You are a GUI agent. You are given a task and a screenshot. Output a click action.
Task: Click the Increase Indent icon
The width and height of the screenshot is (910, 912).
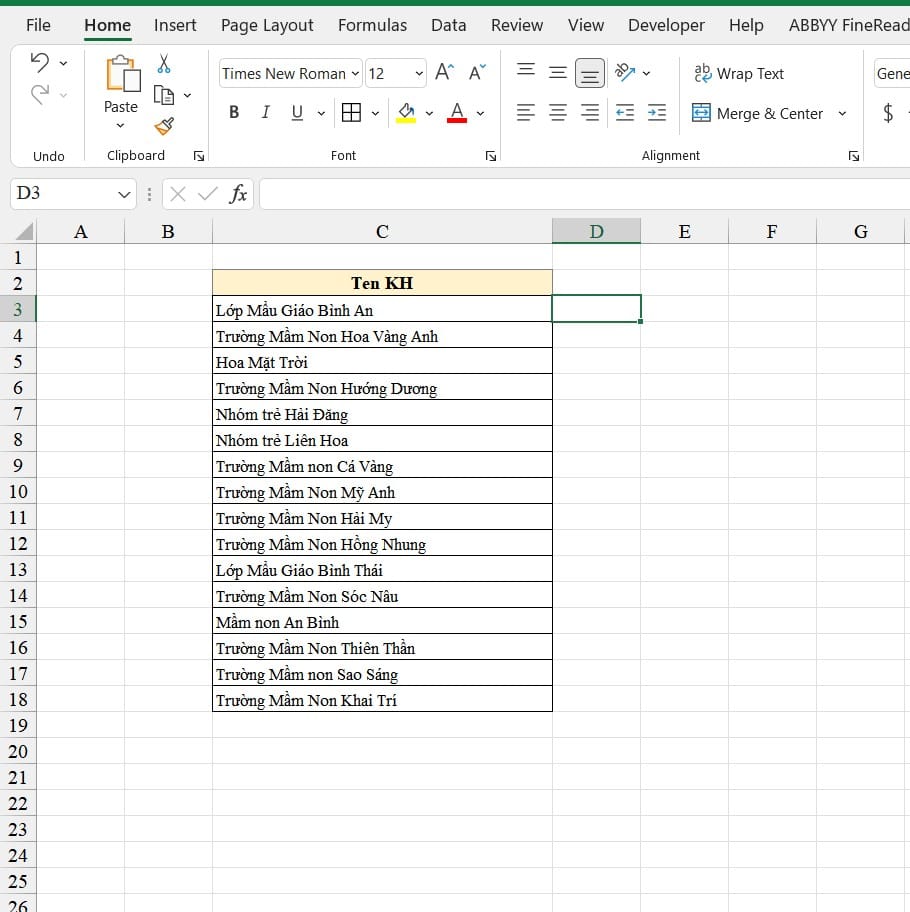657,113
